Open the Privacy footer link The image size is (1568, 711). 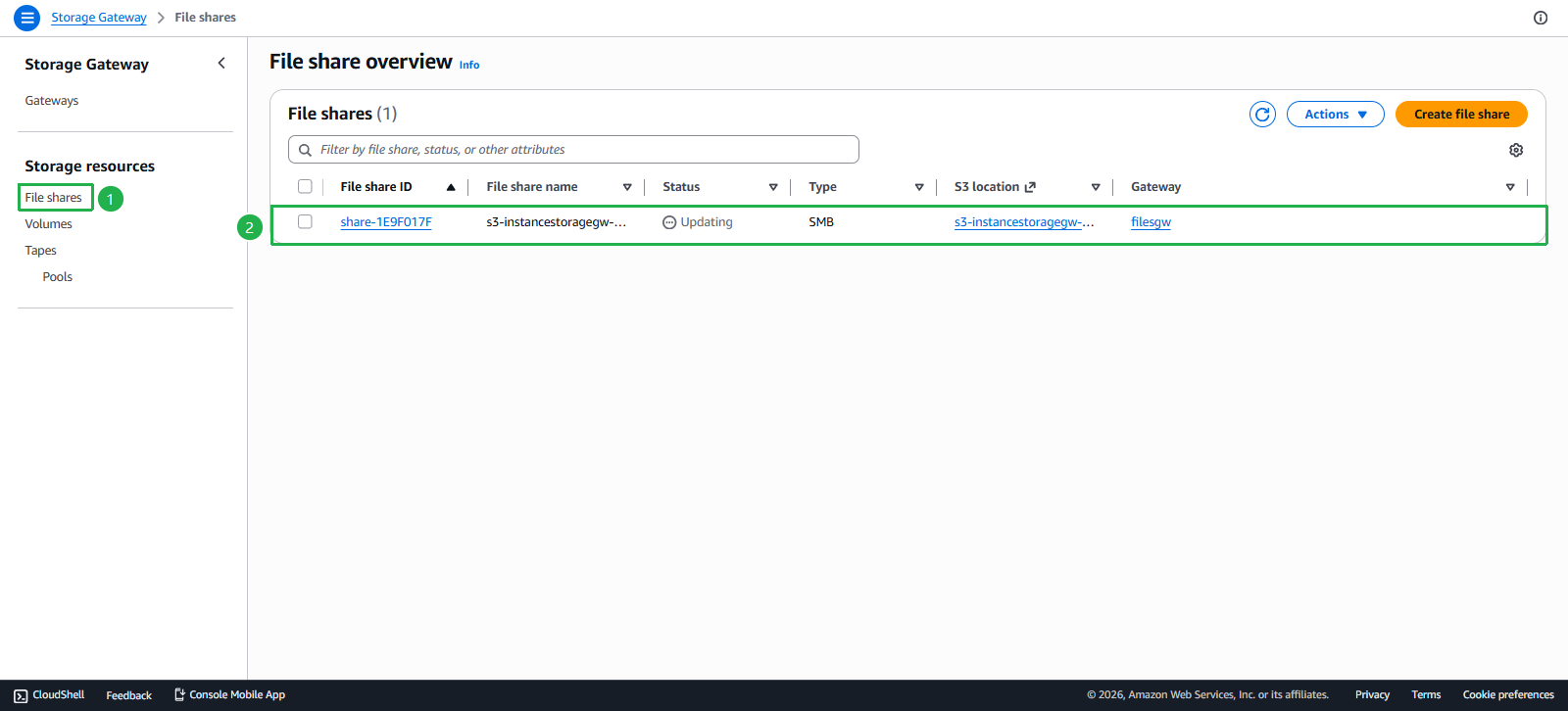click(x=1372, y=695)
